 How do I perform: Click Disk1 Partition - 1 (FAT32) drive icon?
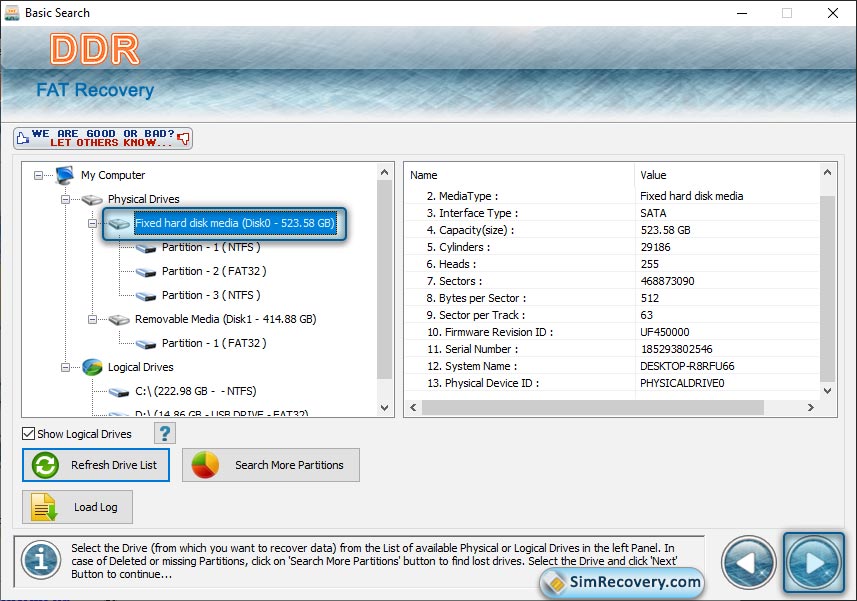(x=146, y=344)
